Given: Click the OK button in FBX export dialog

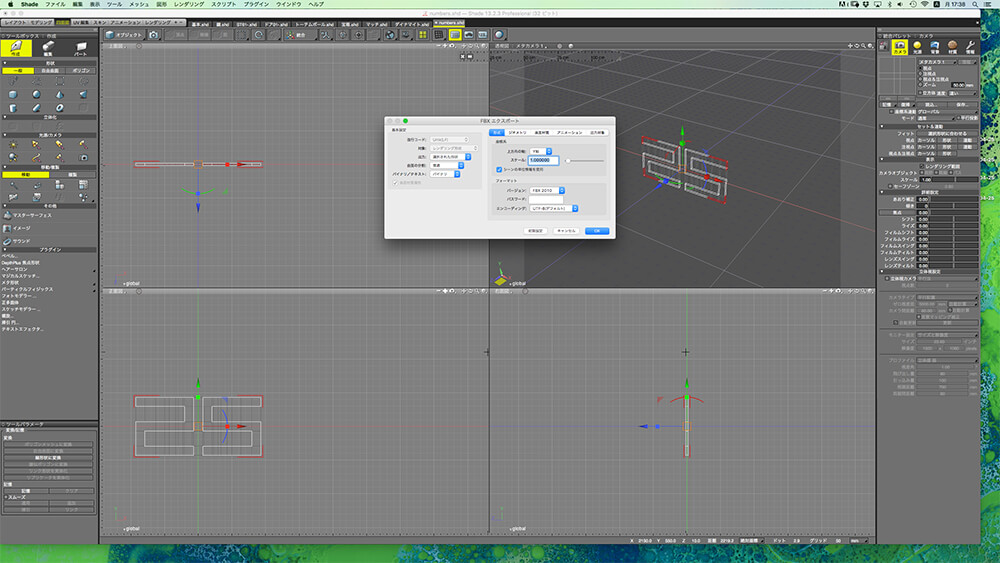Looking at the screenshot, I should 596,230.
